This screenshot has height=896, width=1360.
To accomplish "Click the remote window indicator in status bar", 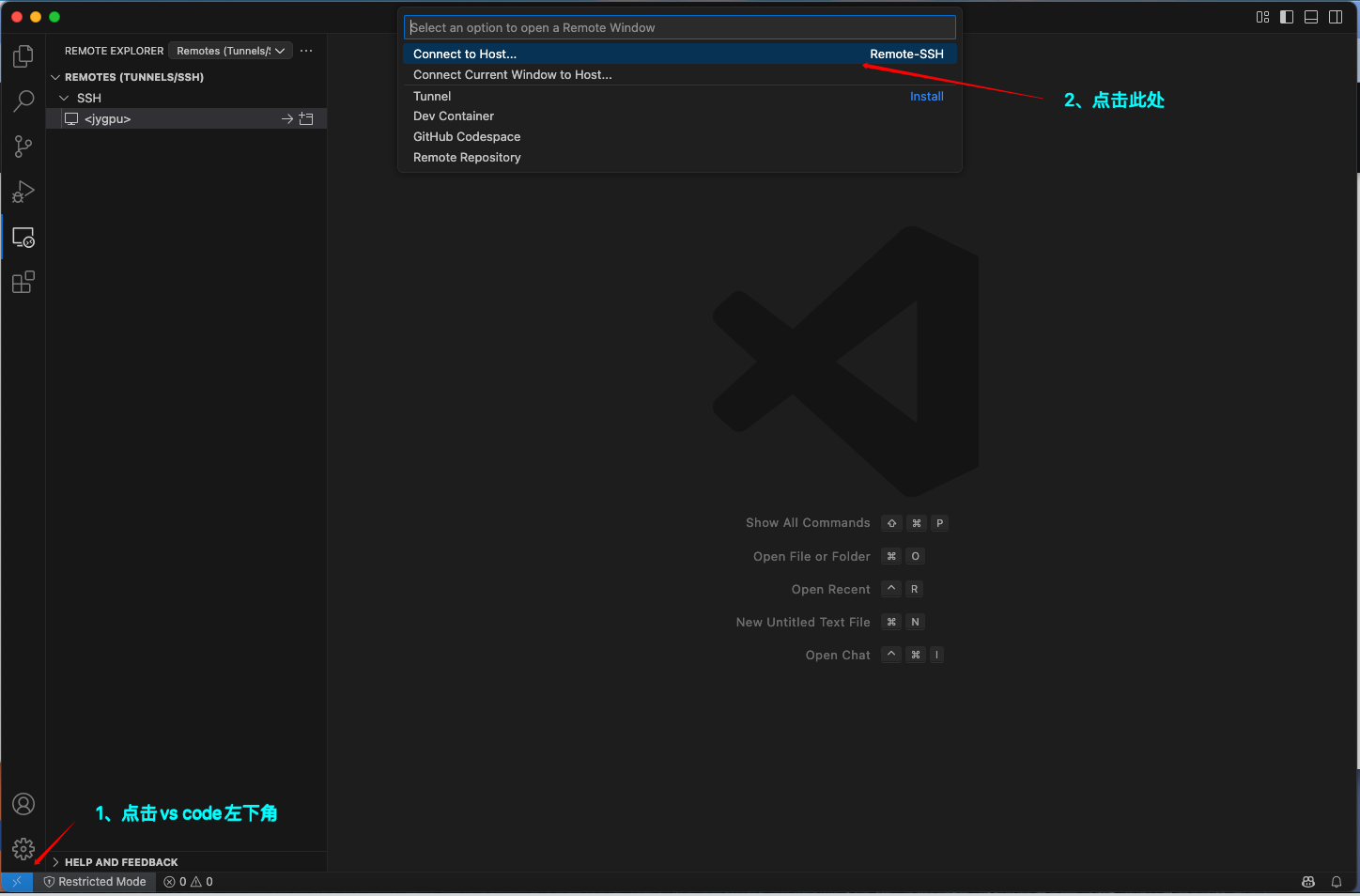I will coord(17,882).
